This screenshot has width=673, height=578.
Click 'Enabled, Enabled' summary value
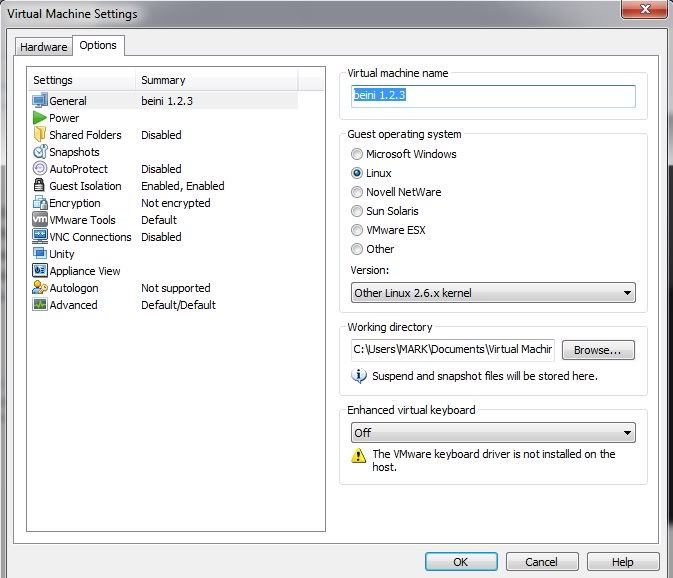183,186
